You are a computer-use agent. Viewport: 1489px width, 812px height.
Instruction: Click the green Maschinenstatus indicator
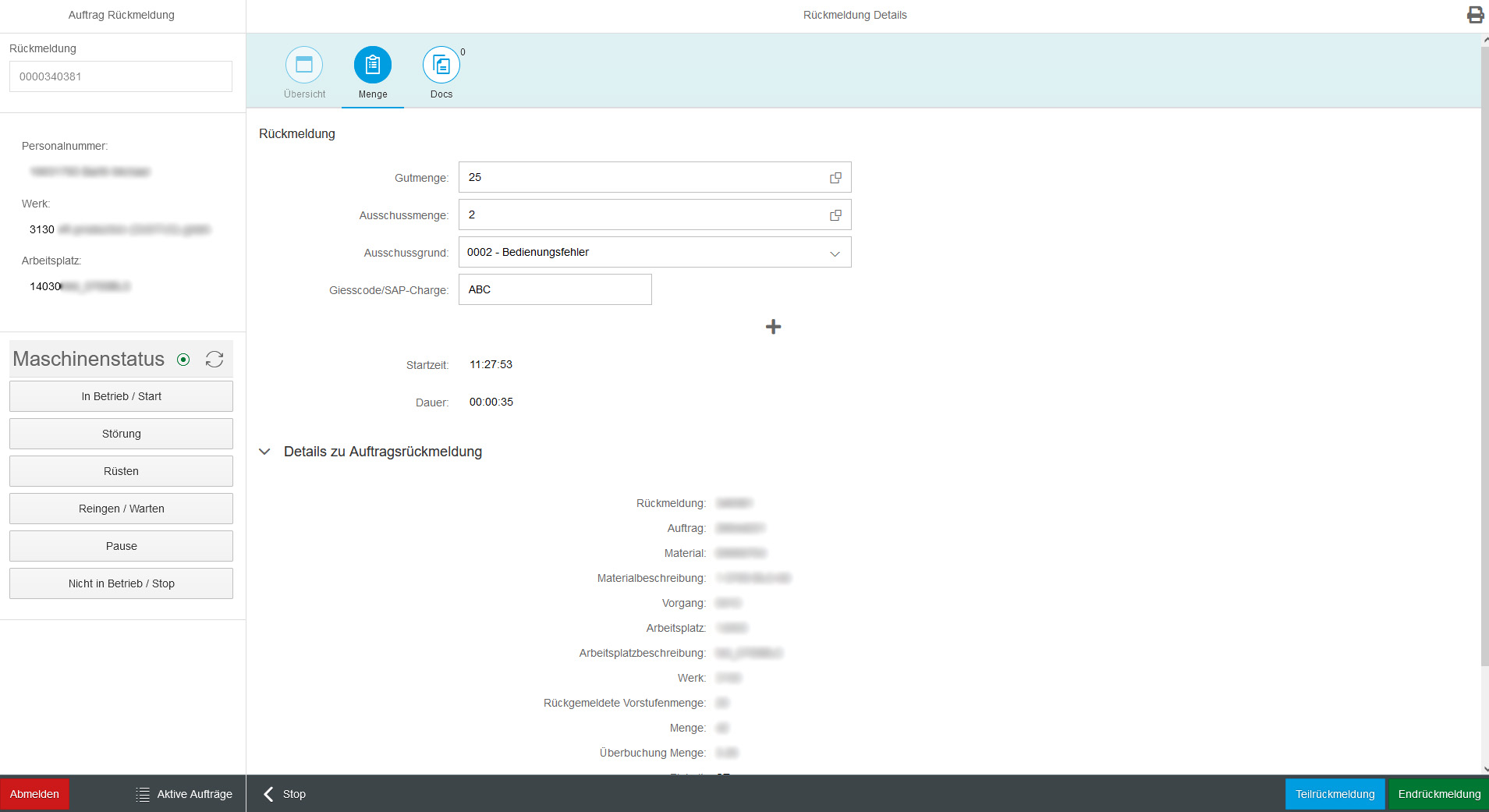coord(183,360)
